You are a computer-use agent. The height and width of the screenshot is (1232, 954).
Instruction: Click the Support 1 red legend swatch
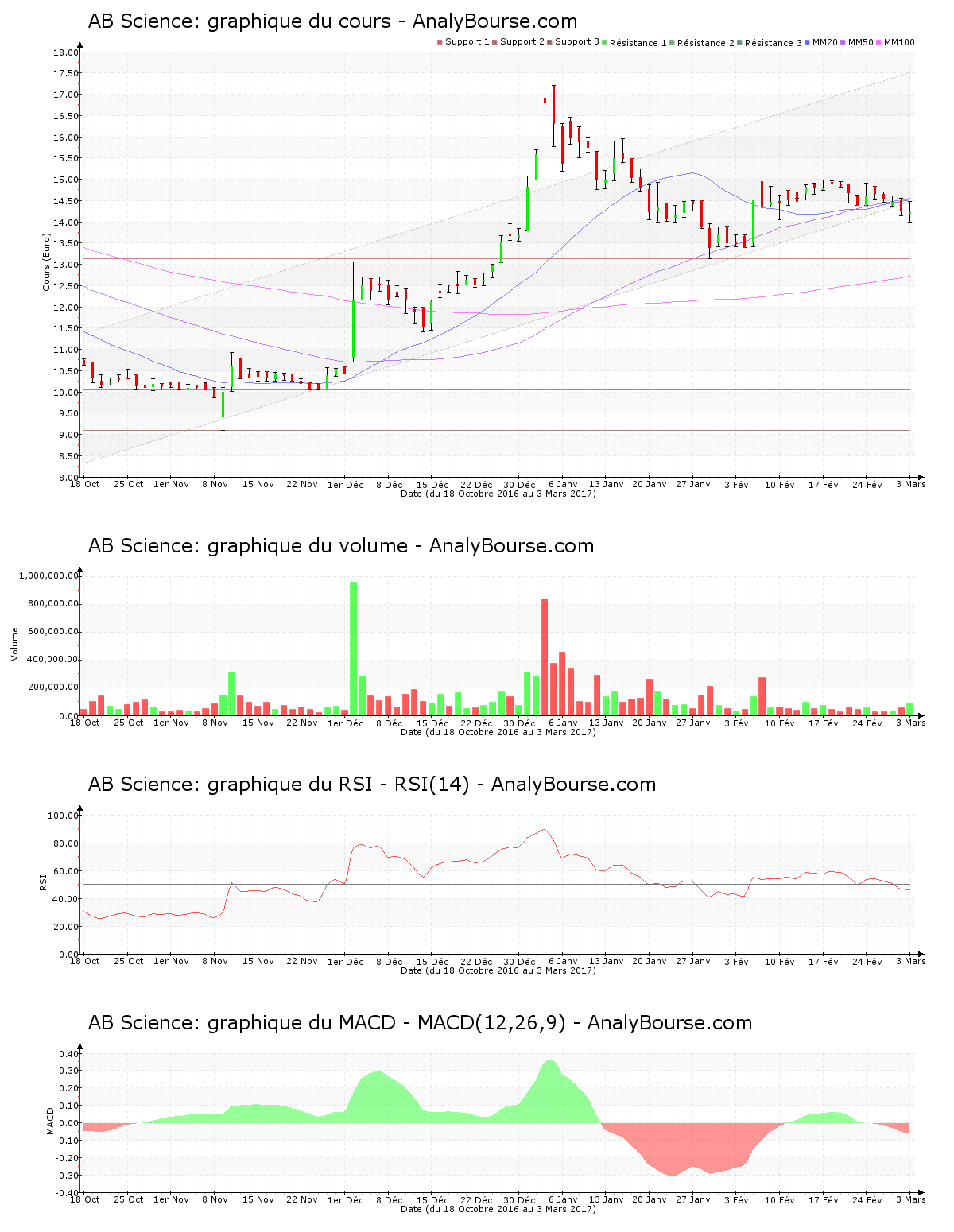click(x=439, y=42)
